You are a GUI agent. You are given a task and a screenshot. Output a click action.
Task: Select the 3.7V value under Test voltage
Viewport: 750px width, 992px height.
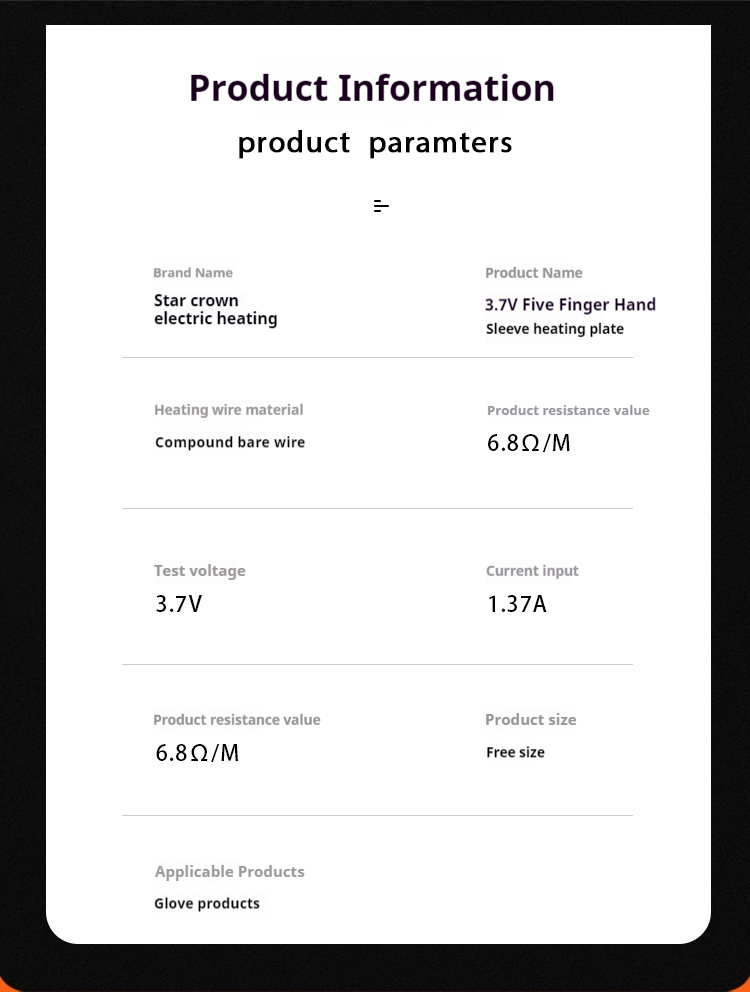(179, 604)
